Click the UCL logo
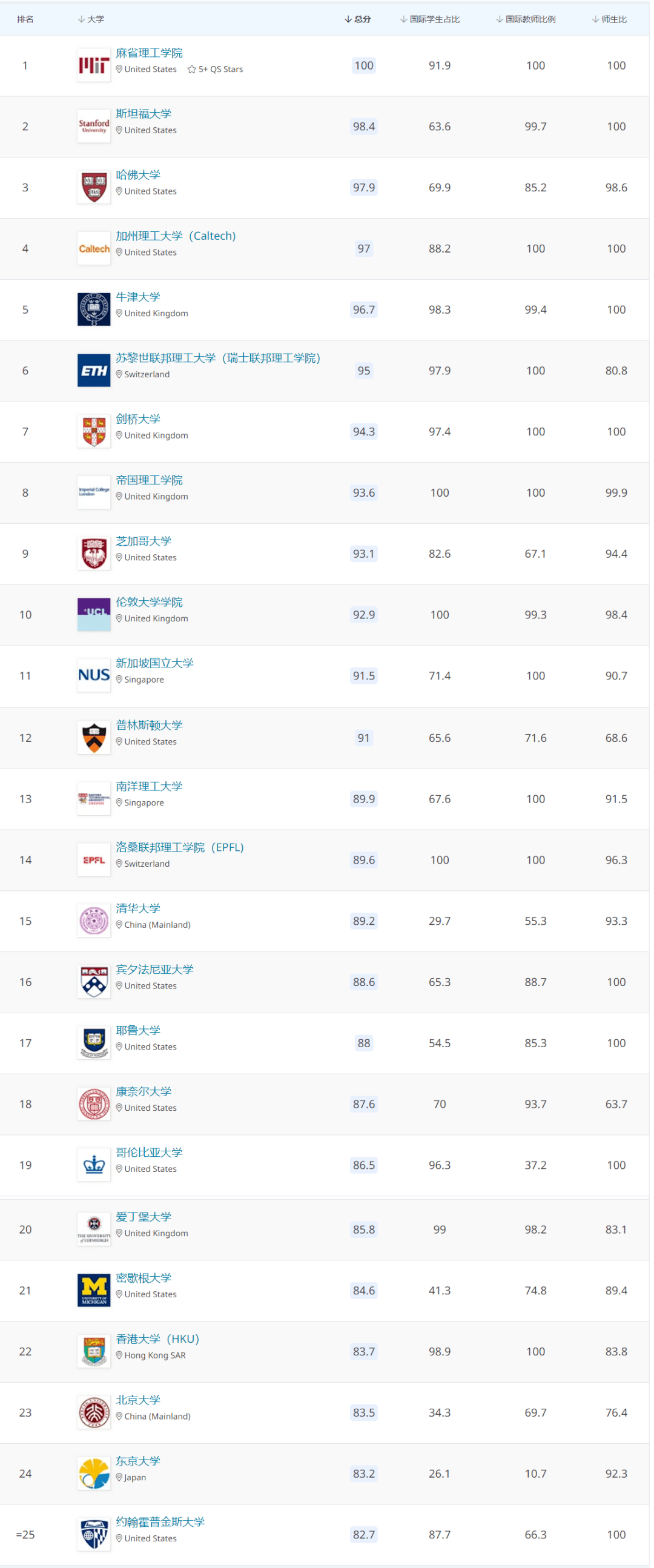Viewport: 654px width, 1568px height. point(94,615)
